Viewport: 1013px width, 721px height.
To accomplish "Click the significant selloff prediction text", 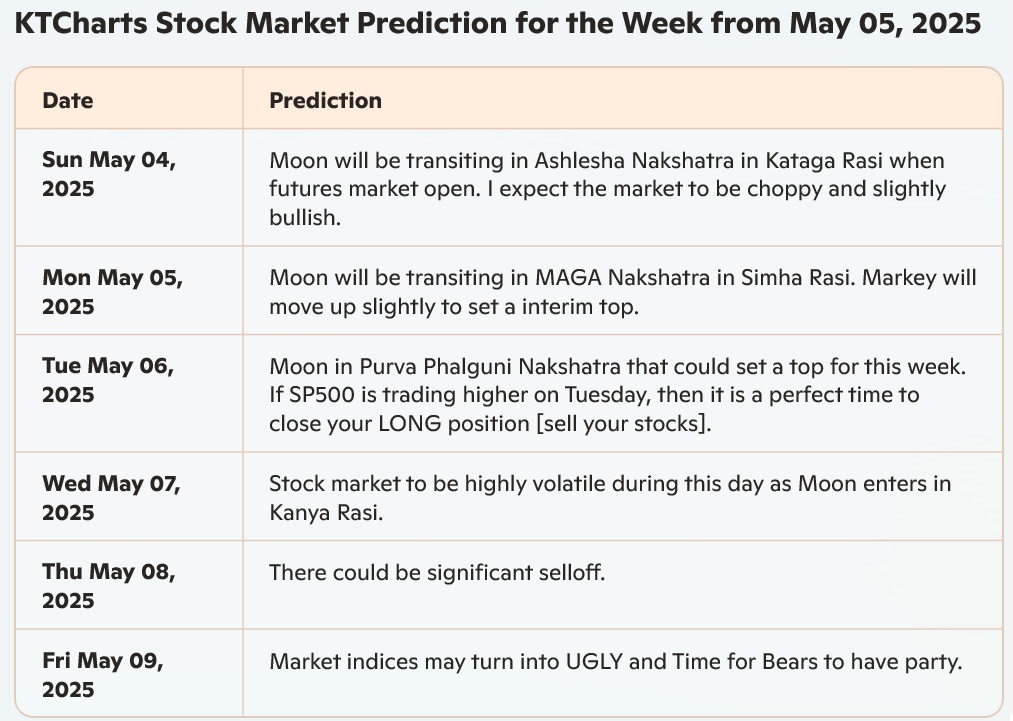I will pyautogui.click(x=437, y=572).
